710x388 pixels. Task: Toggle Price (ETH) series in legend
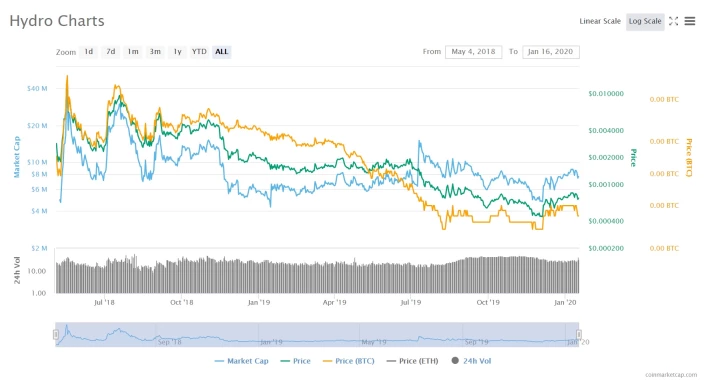coord(413,361)
